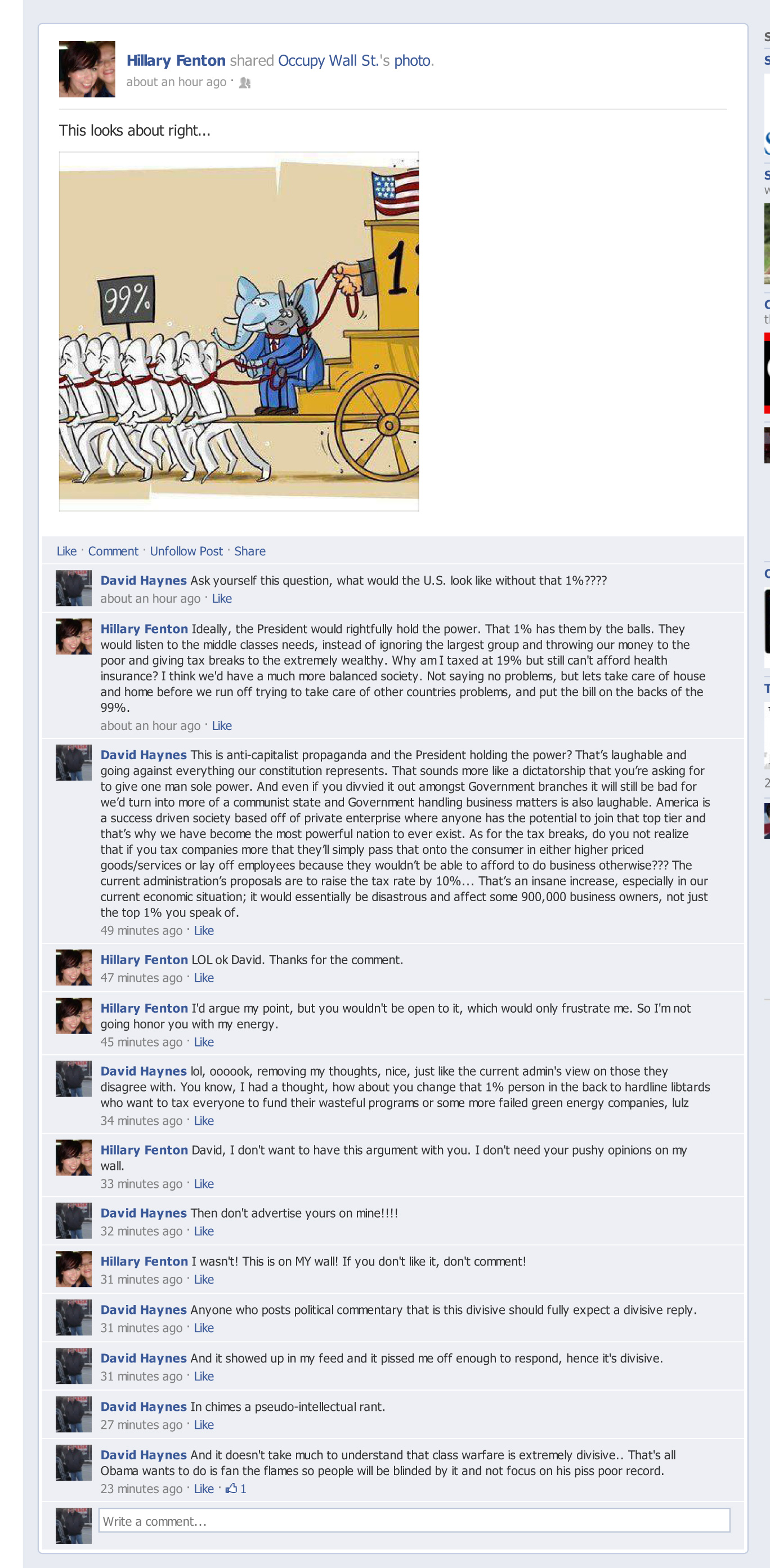
Task: Like the 'pseudo-intellectual rant' comment
Action: point(204,1424)
